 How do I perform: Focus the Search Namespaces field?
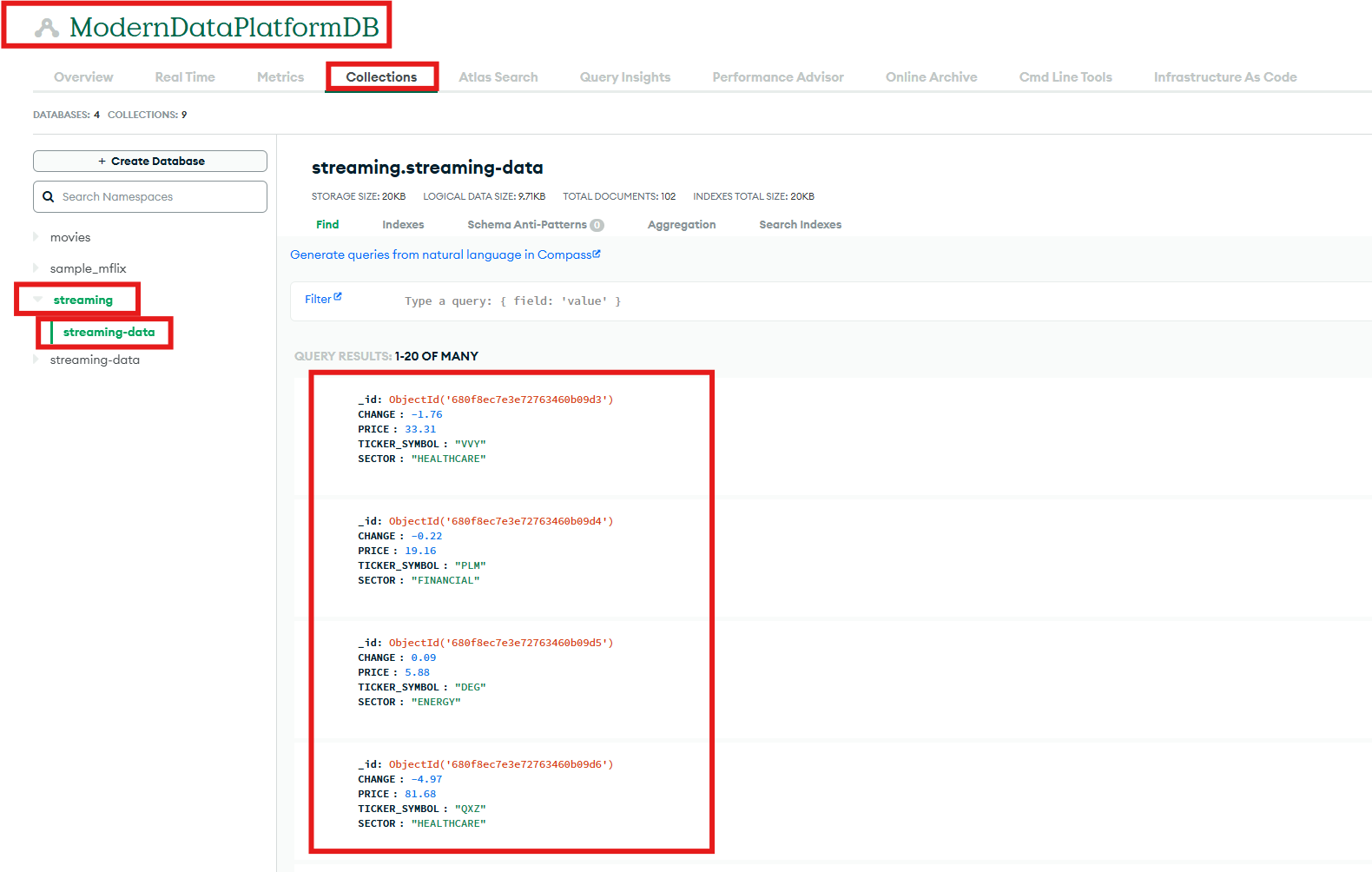pos(161,197)
